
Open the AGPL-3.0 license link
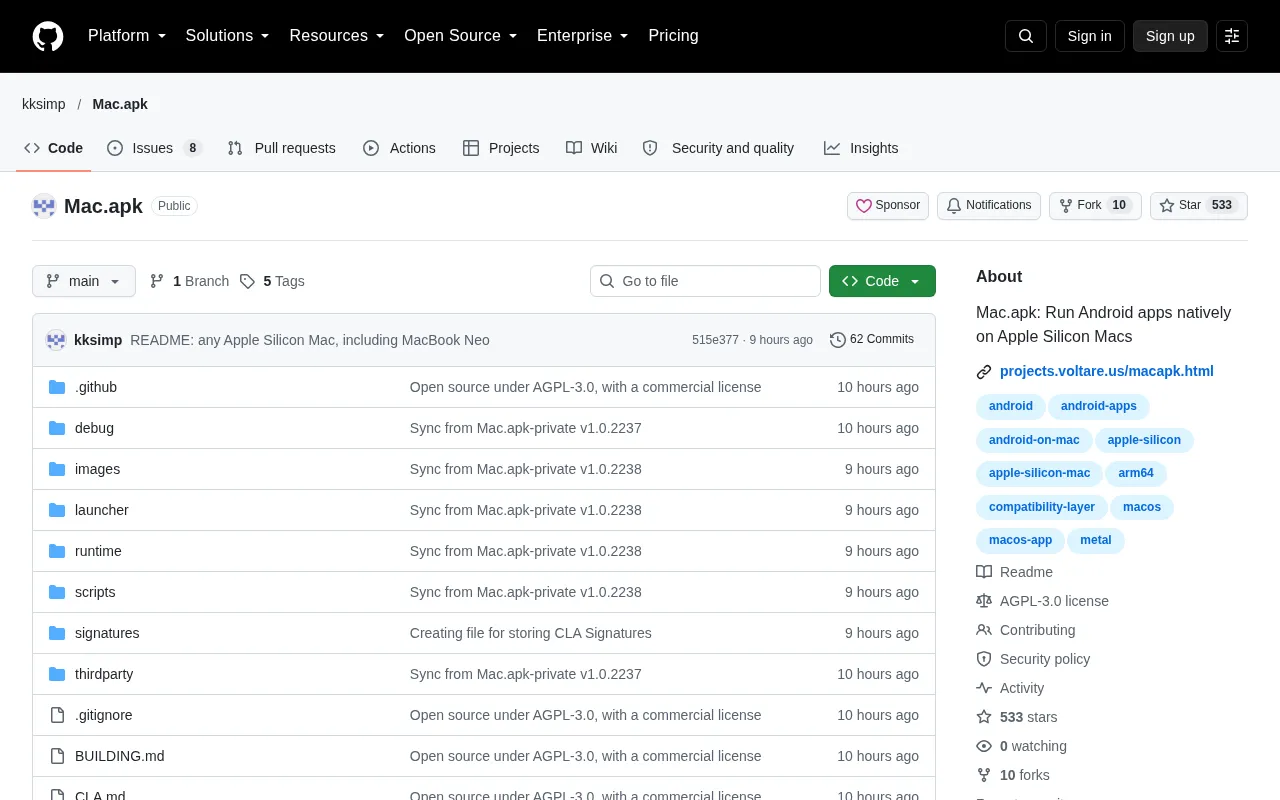click(1054, 601)
